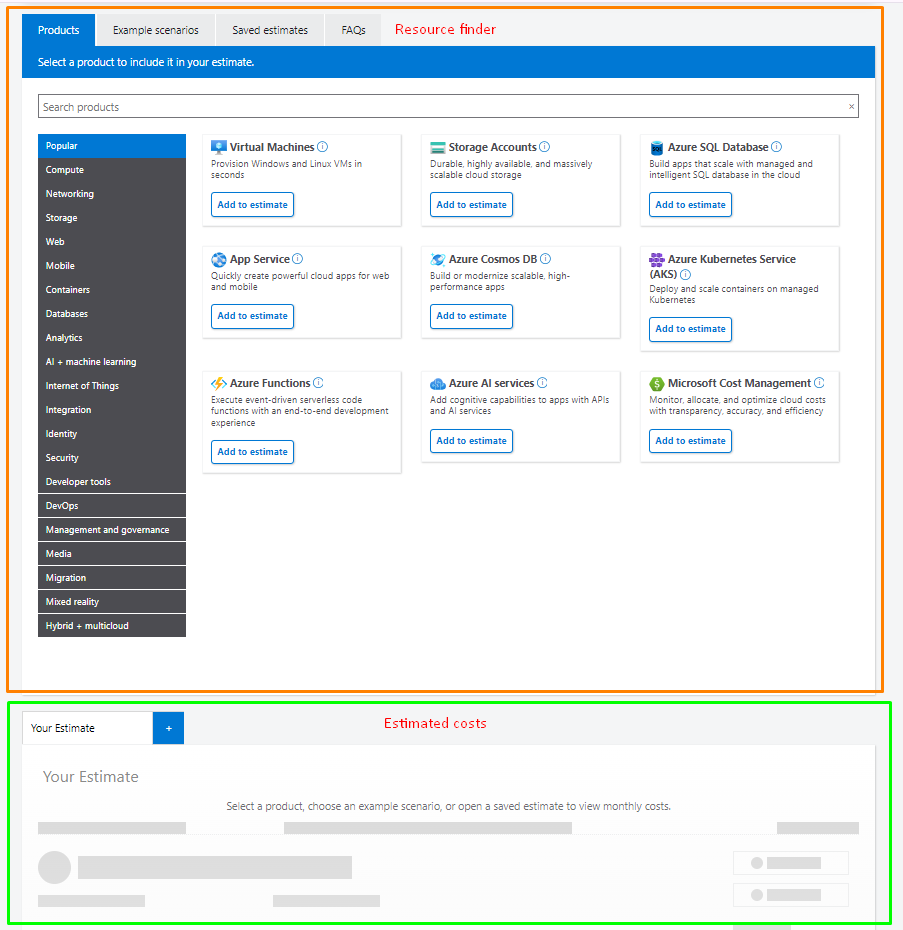Viewport: 903px width, 930px height.
Task: Select the Media category
Action: point(112,554)
